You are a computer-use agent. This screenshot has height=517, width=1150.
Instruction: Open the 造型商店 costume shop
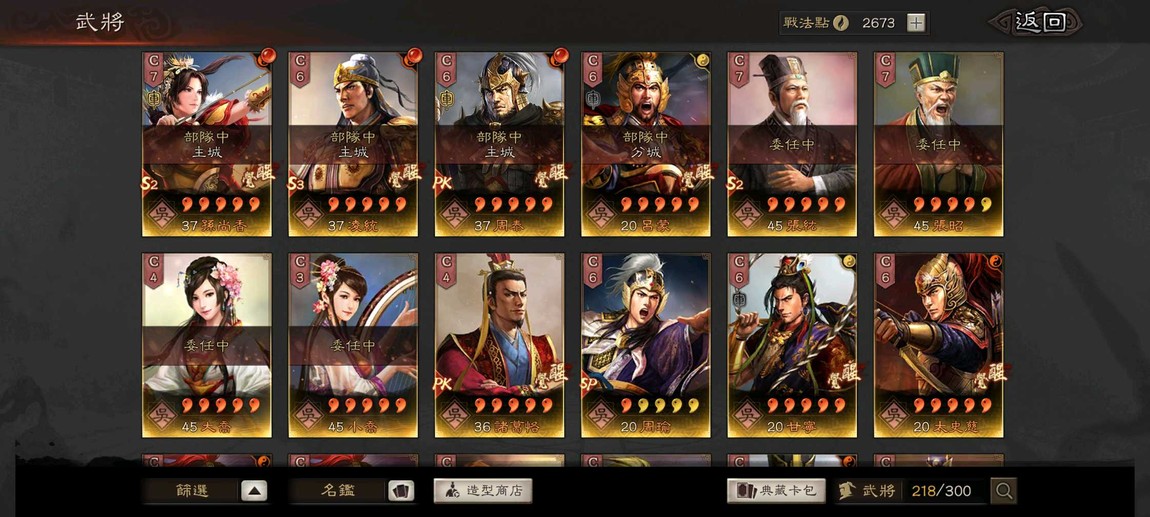(x=483, y=491)
